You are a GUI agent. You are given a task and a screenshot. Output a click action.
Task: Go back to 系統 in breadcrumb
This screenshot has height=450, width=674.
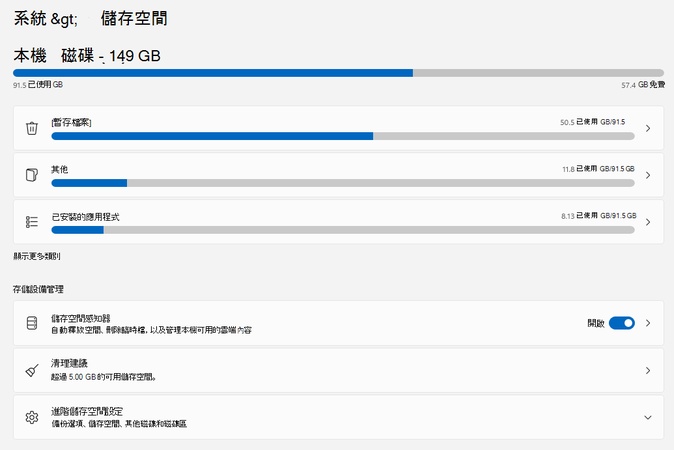(x=28, y=20)
